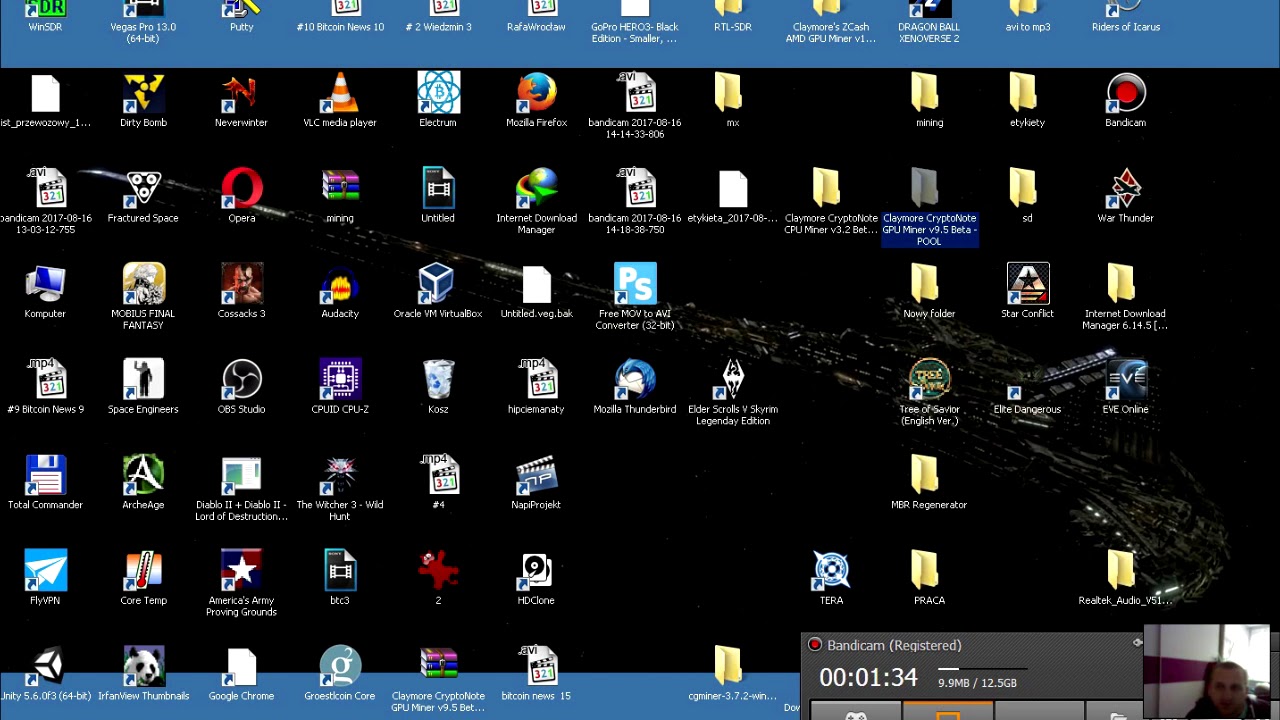The width and height of the screenshot is (1280, 720).
Task: Open Oracle VM VirtualBox
Action: [x=438, y=286]
